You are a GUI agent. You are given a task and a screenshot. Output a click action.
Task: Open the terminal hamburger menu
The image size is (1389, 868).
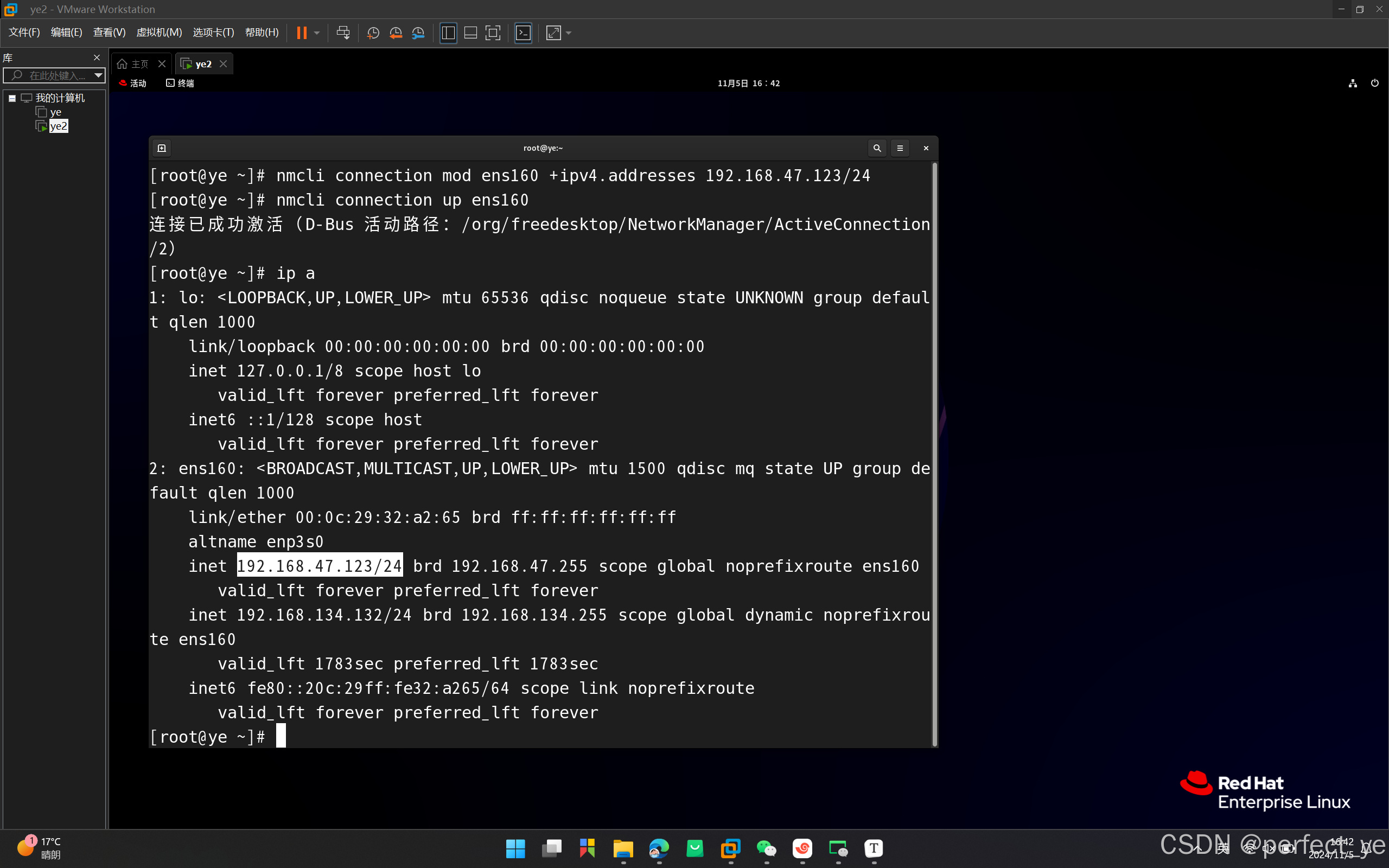coord(900,148)
